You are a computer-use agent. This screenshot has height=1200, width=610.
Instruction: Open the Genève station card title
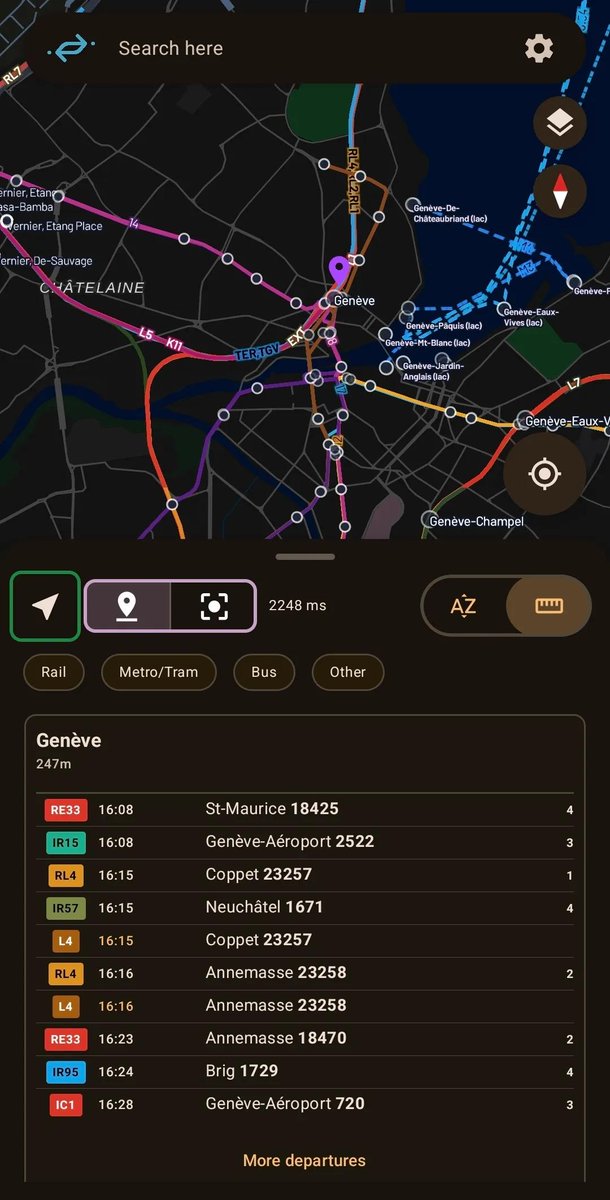[x=69, y=741]
